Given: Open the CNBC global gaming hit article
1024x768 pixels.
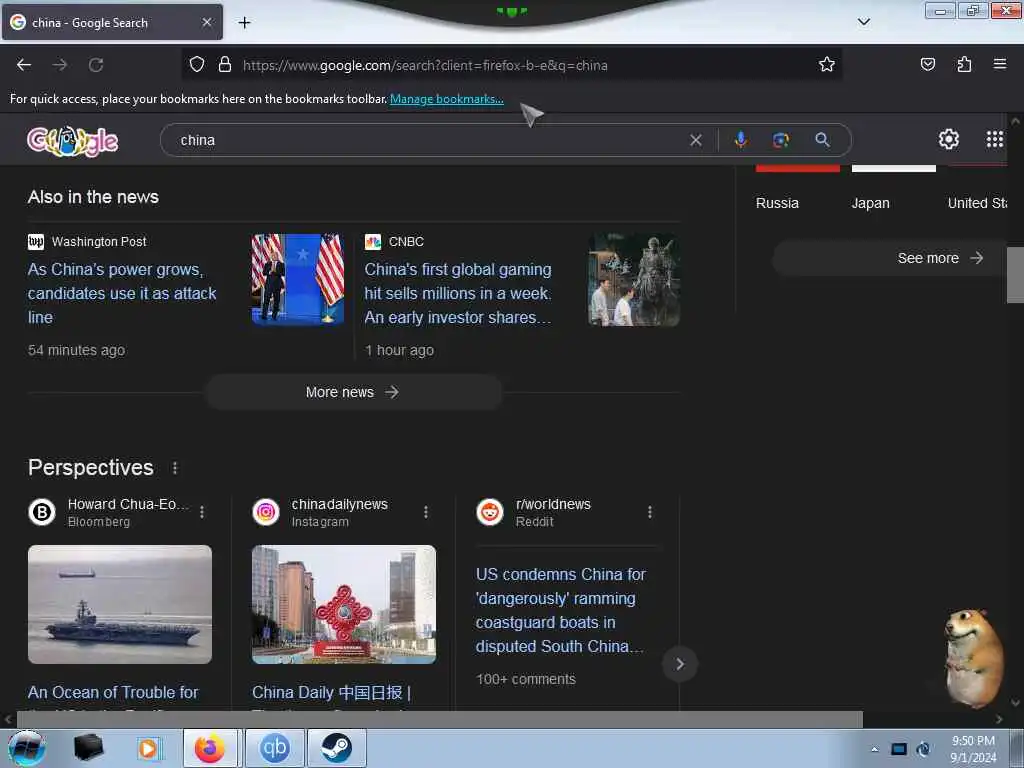Looking at the screenshot, I should click(458, 293).
